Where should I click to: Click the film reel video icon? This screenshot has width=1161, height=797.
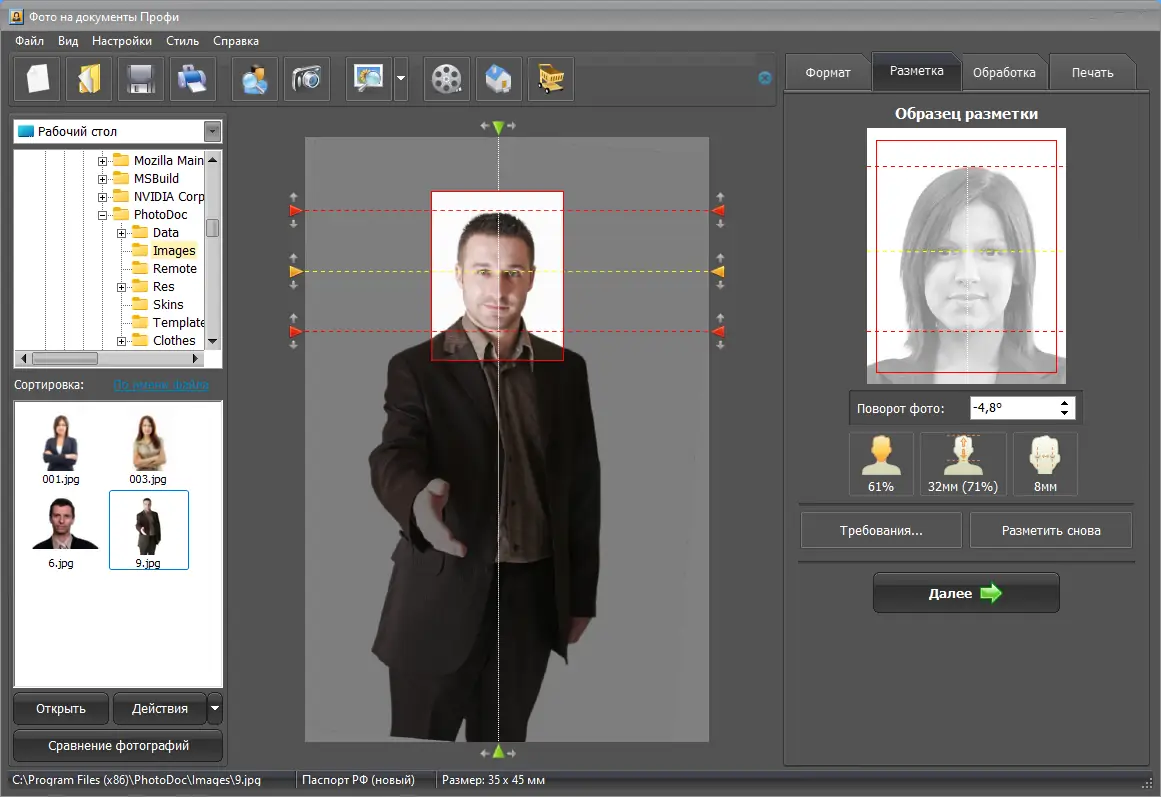[x=447, y=79]
